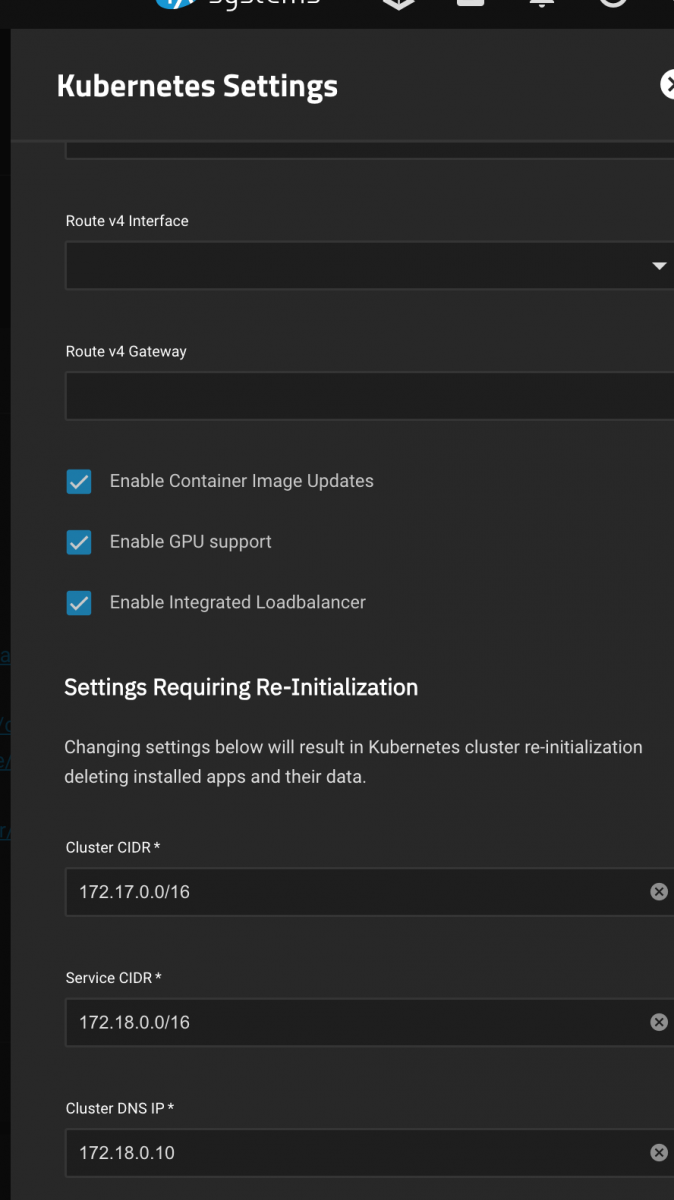
Task: Close the Kubernetes Settings panel
Action: click(668, 85)
